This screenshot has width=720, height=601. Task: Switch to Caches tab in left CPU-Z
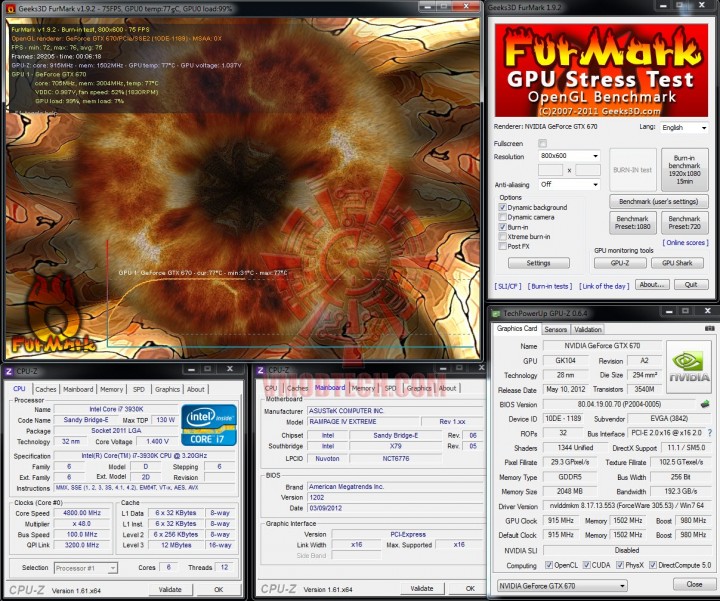tap(46, 389)
